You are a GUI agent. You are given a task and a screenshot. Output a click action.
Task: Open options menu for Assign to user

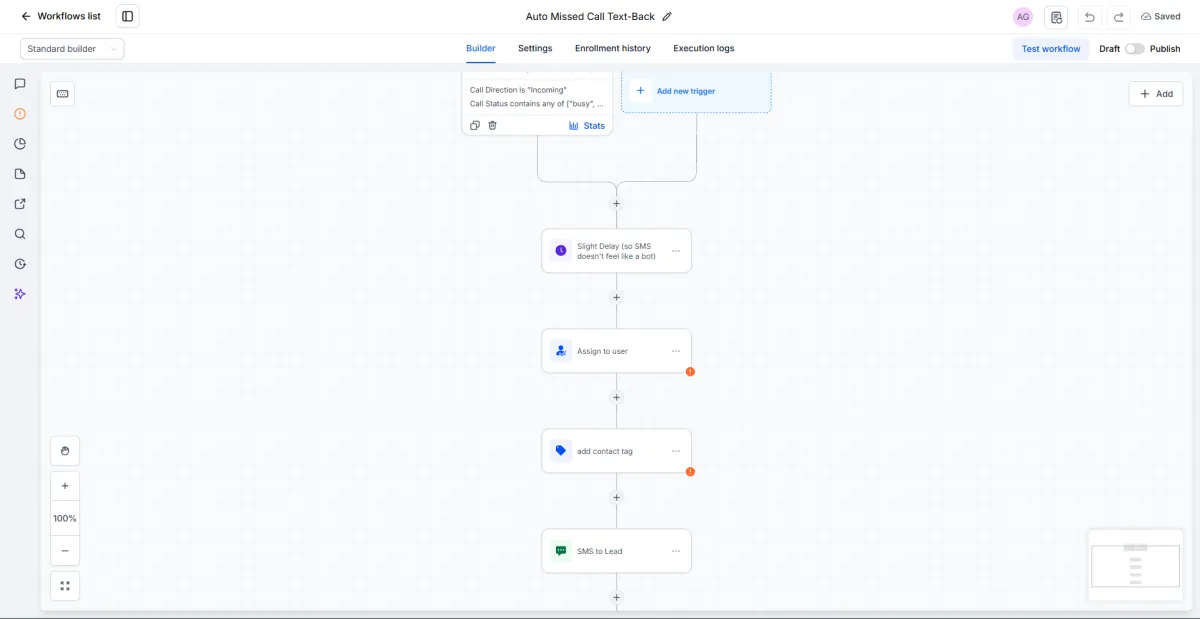[676, 351]
